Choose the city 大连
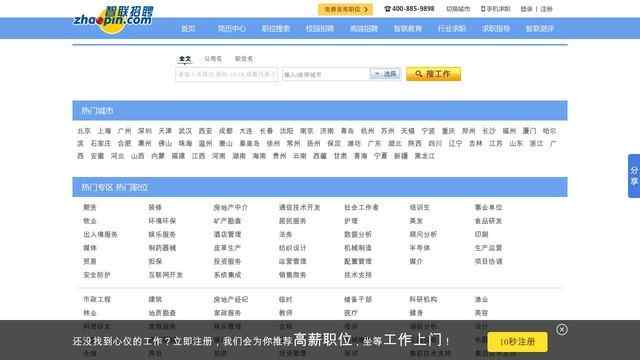The image size is (640, 360). coord(246,131)
